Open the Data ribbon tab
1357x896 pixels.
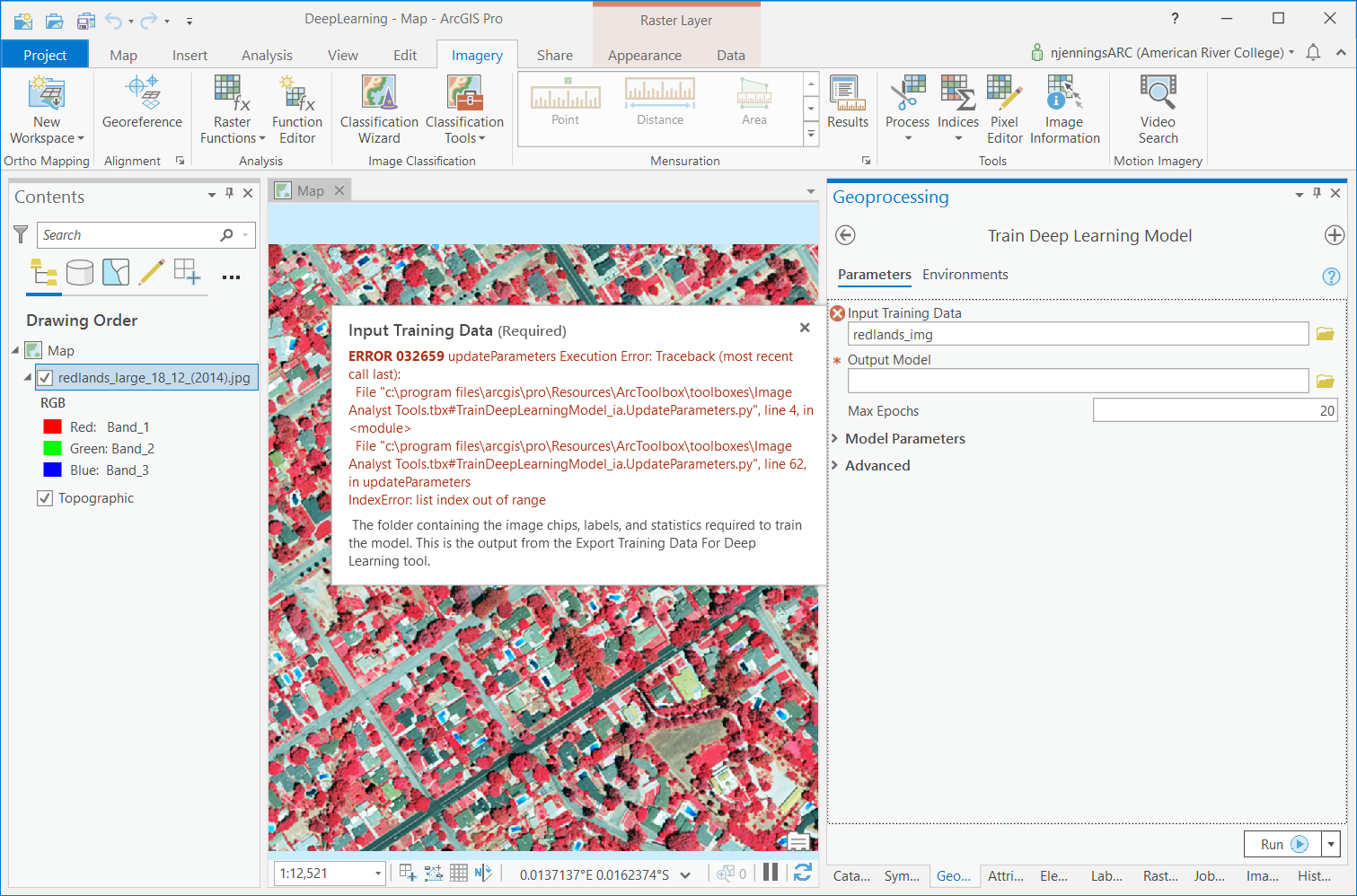[731, 55]
